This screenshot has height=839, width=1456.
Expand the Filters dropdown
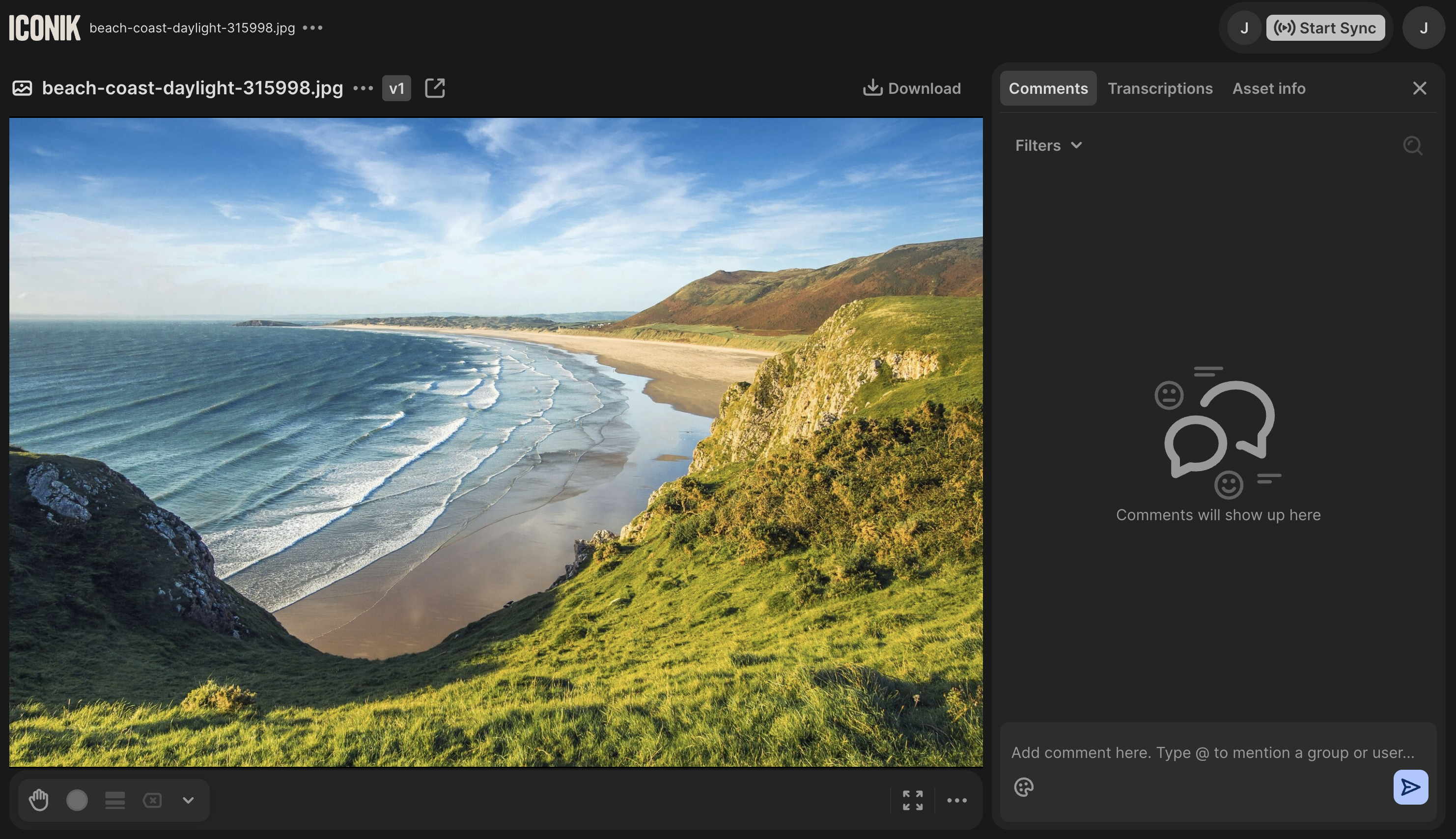(x=1048, y=145)
